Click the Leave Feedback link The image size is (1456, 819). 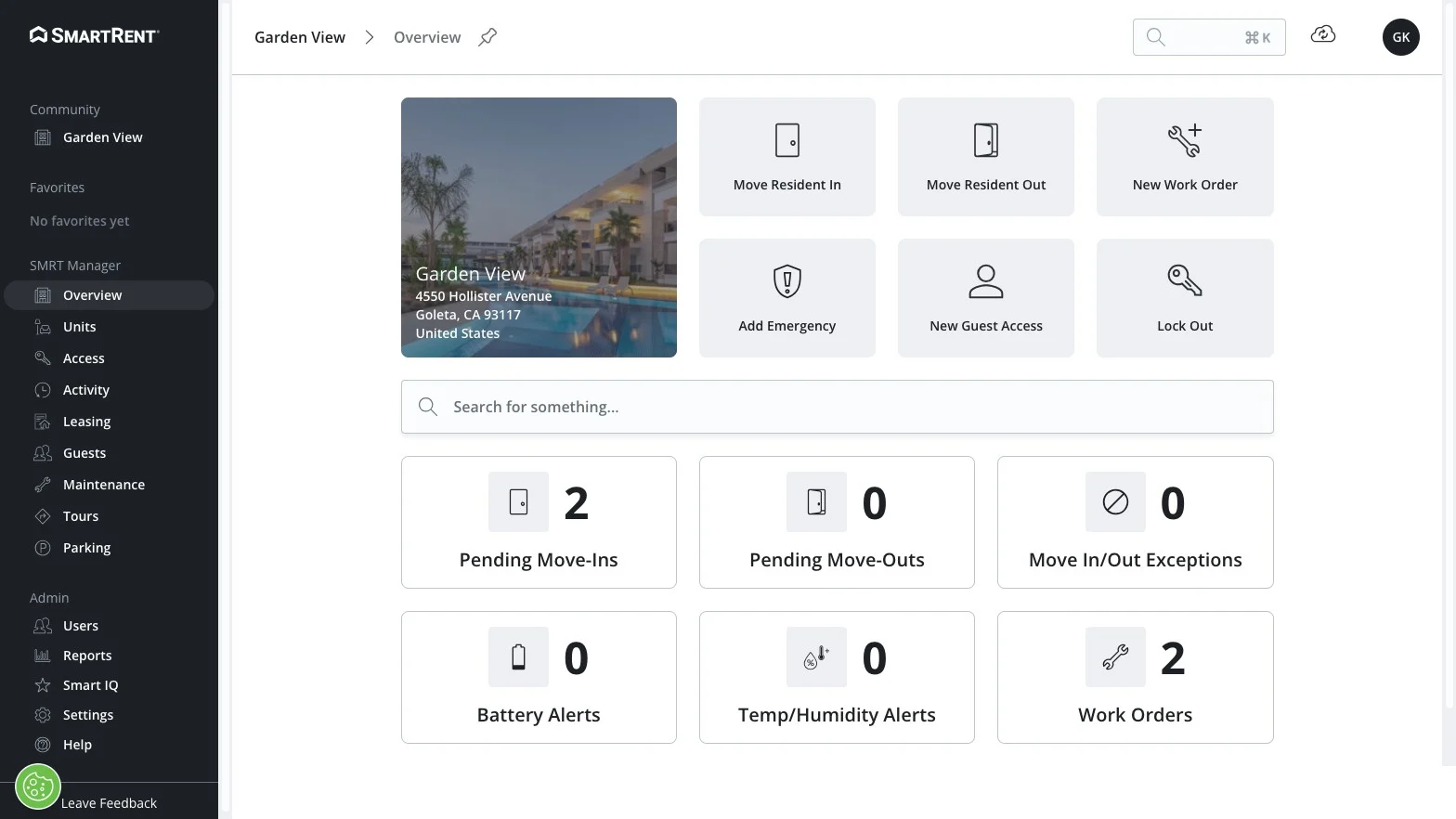coord(109,803)
